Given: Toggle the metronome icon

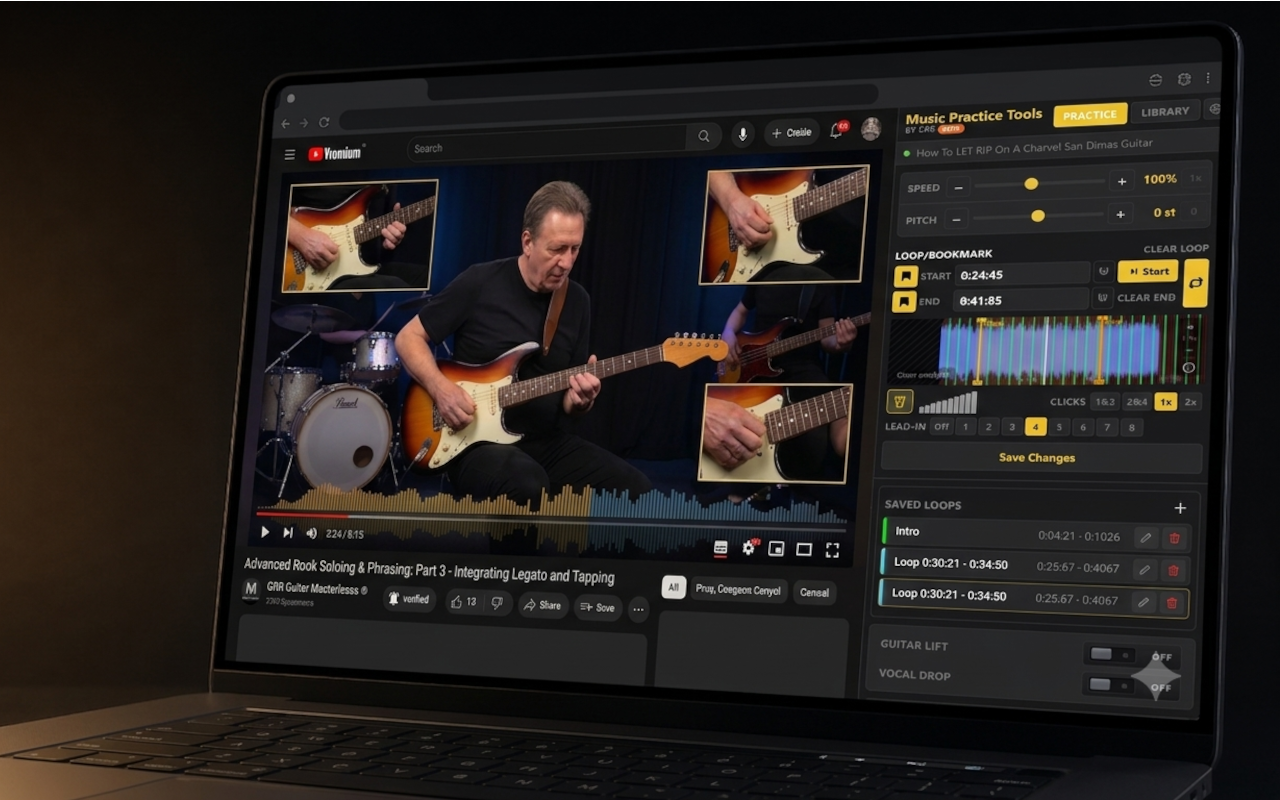Looking at the screenshot, I should 899,401.
